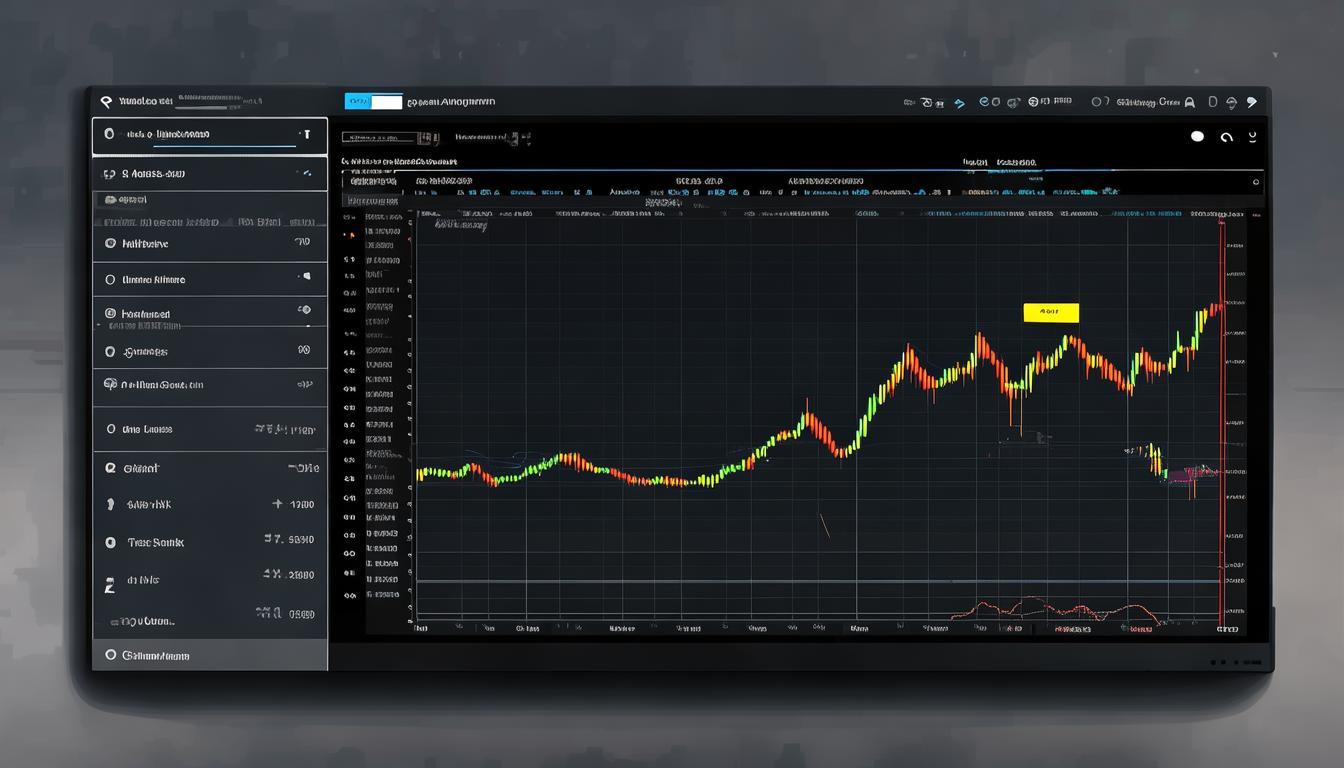The height and width of the screenshot is (768, 1344).
Task: Select the highlighted bottom row in the sidebar
Action: (210, 655)
